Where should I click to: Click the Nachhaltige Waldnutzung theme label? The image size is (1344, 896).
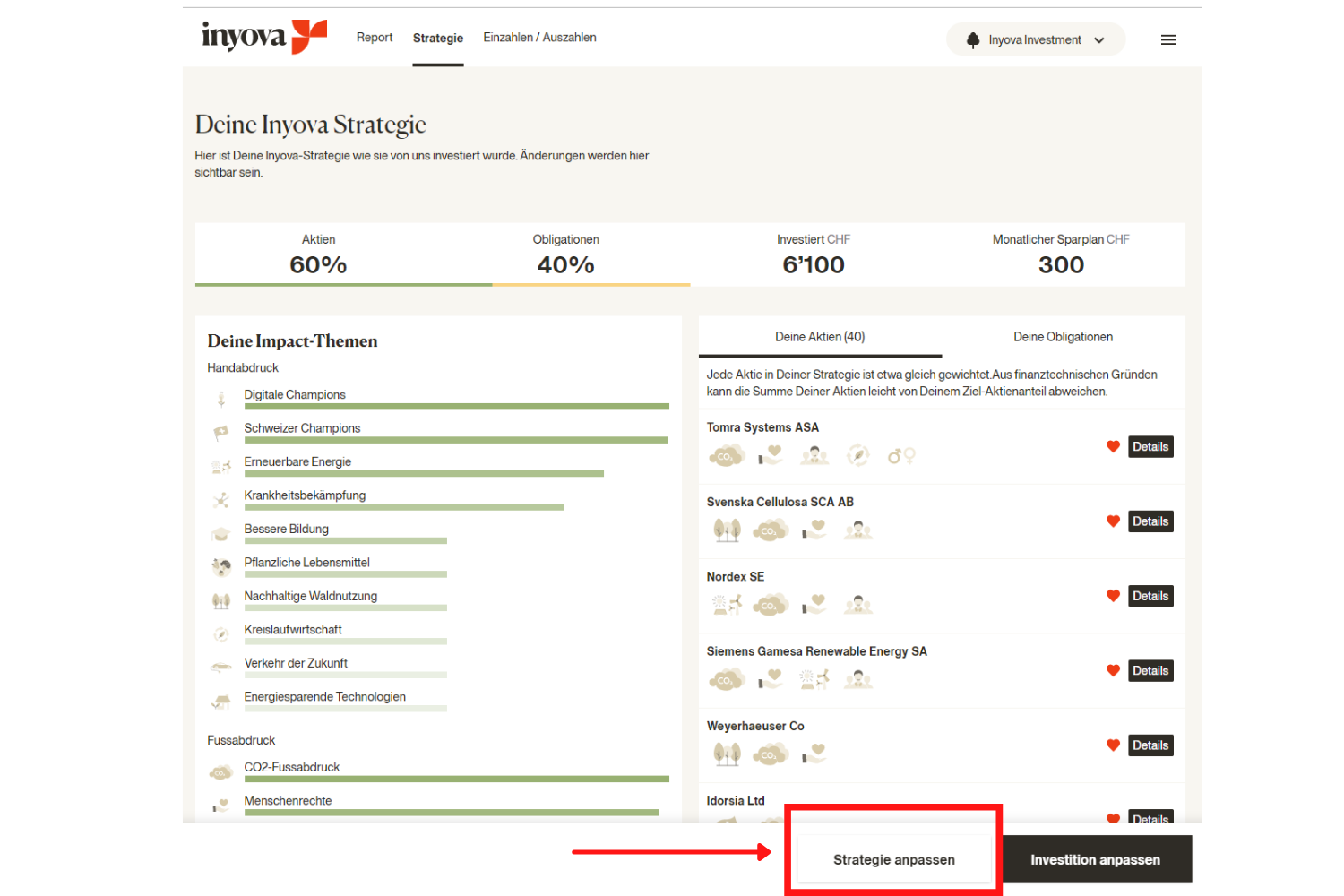pyautogui.click(x=311, y=596)
